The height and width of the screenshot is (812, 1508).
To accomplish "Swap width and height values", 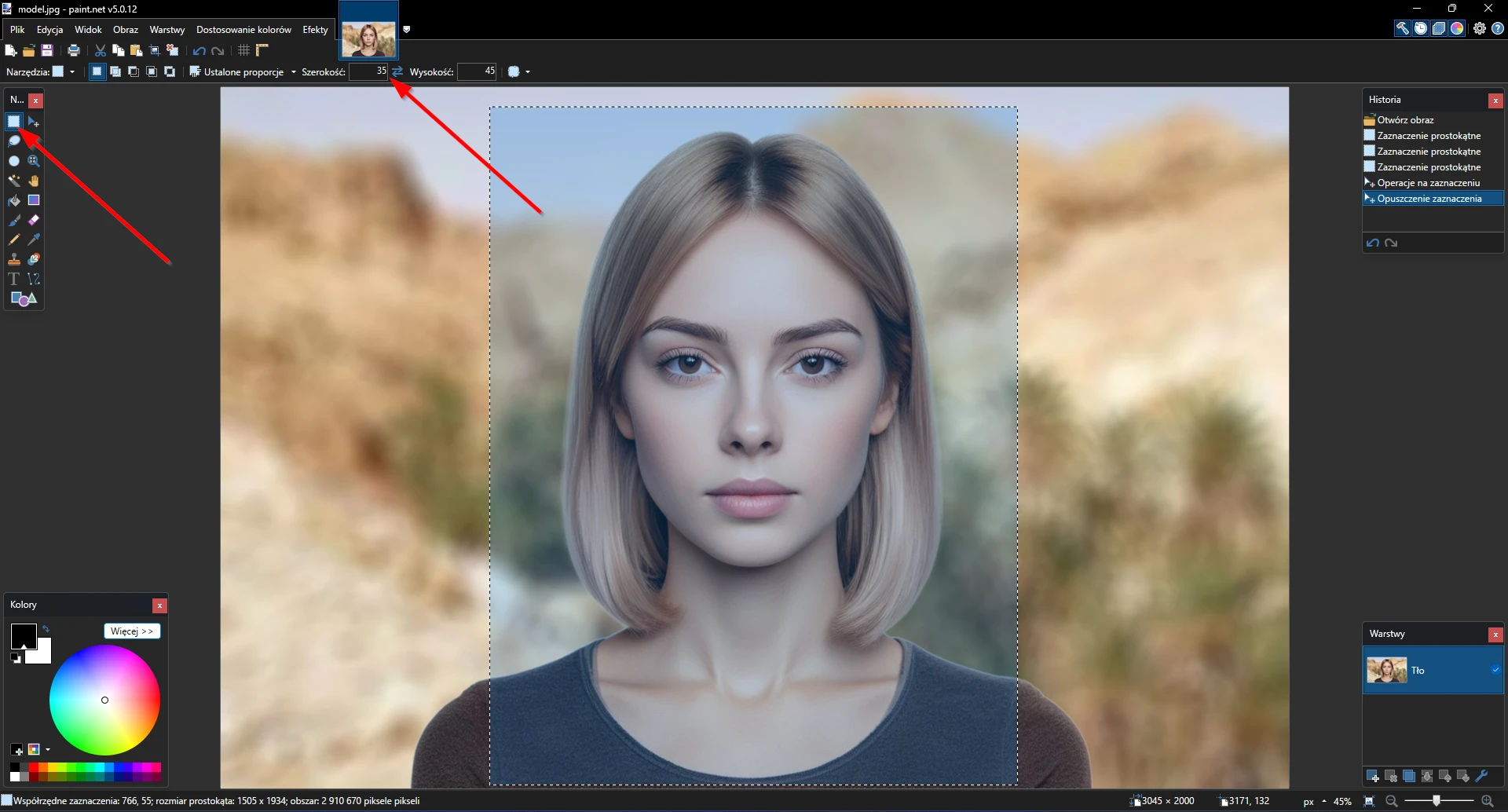I will [397, 72].
